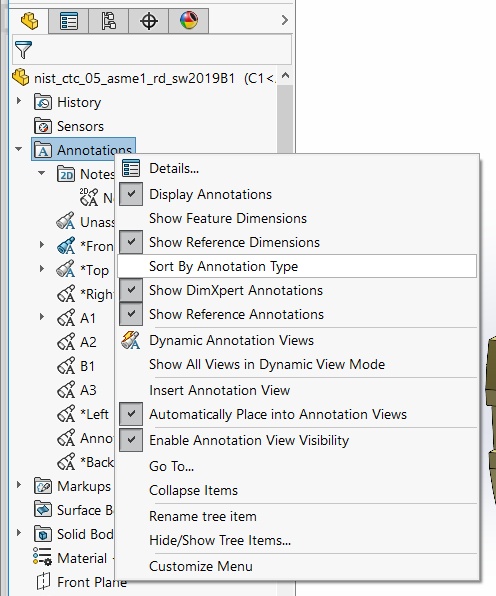
Task: Toggle Show Reference Dimensions checkbox
Action: 131,242
